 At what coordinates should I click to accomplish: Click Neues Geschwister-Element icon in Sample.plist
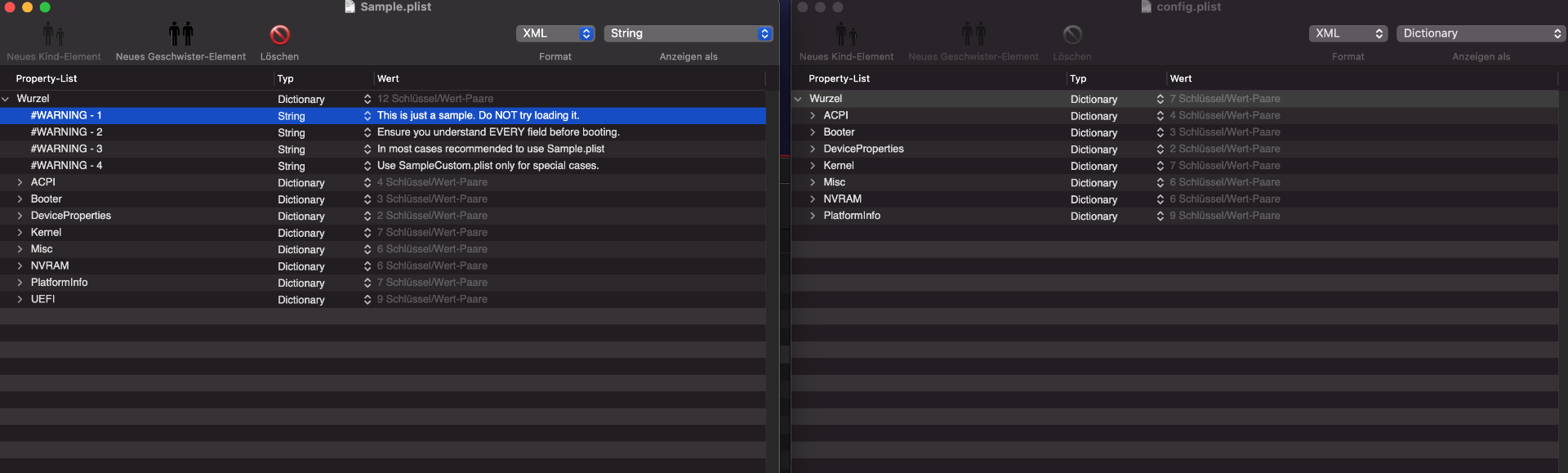(180, 34)
